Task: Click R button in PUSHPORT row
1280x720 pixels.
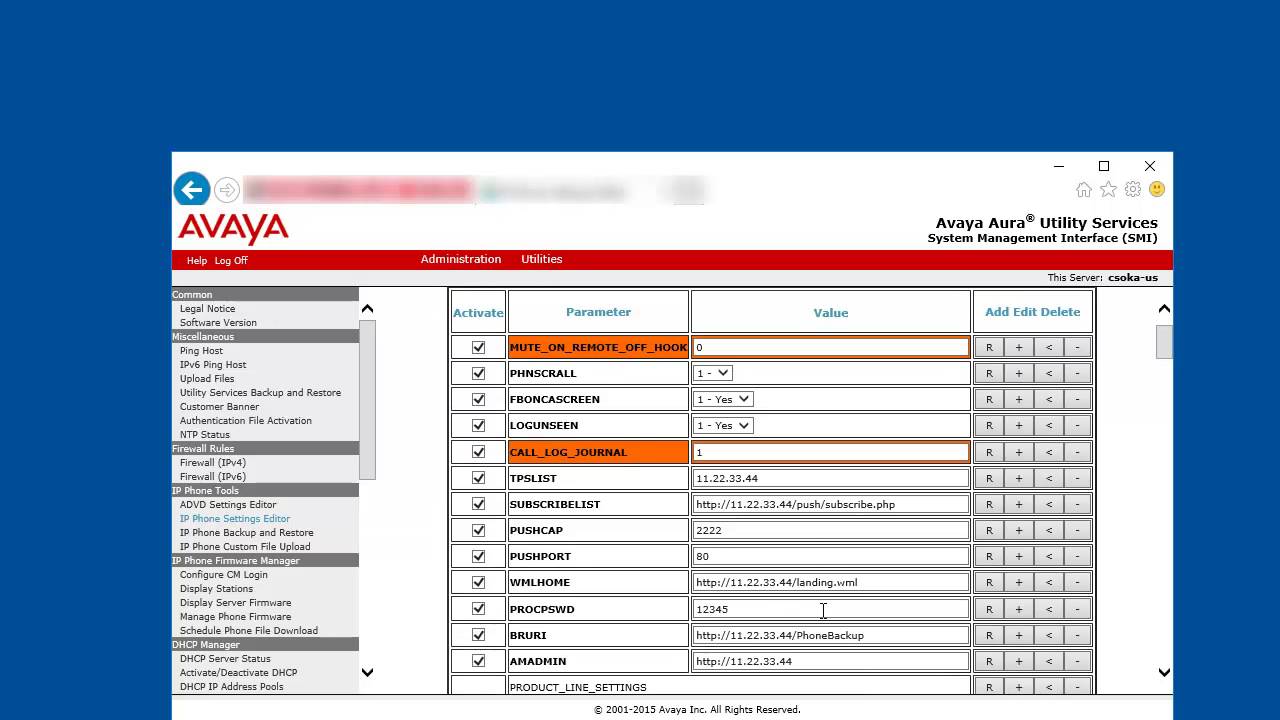Action: point(989,556)
